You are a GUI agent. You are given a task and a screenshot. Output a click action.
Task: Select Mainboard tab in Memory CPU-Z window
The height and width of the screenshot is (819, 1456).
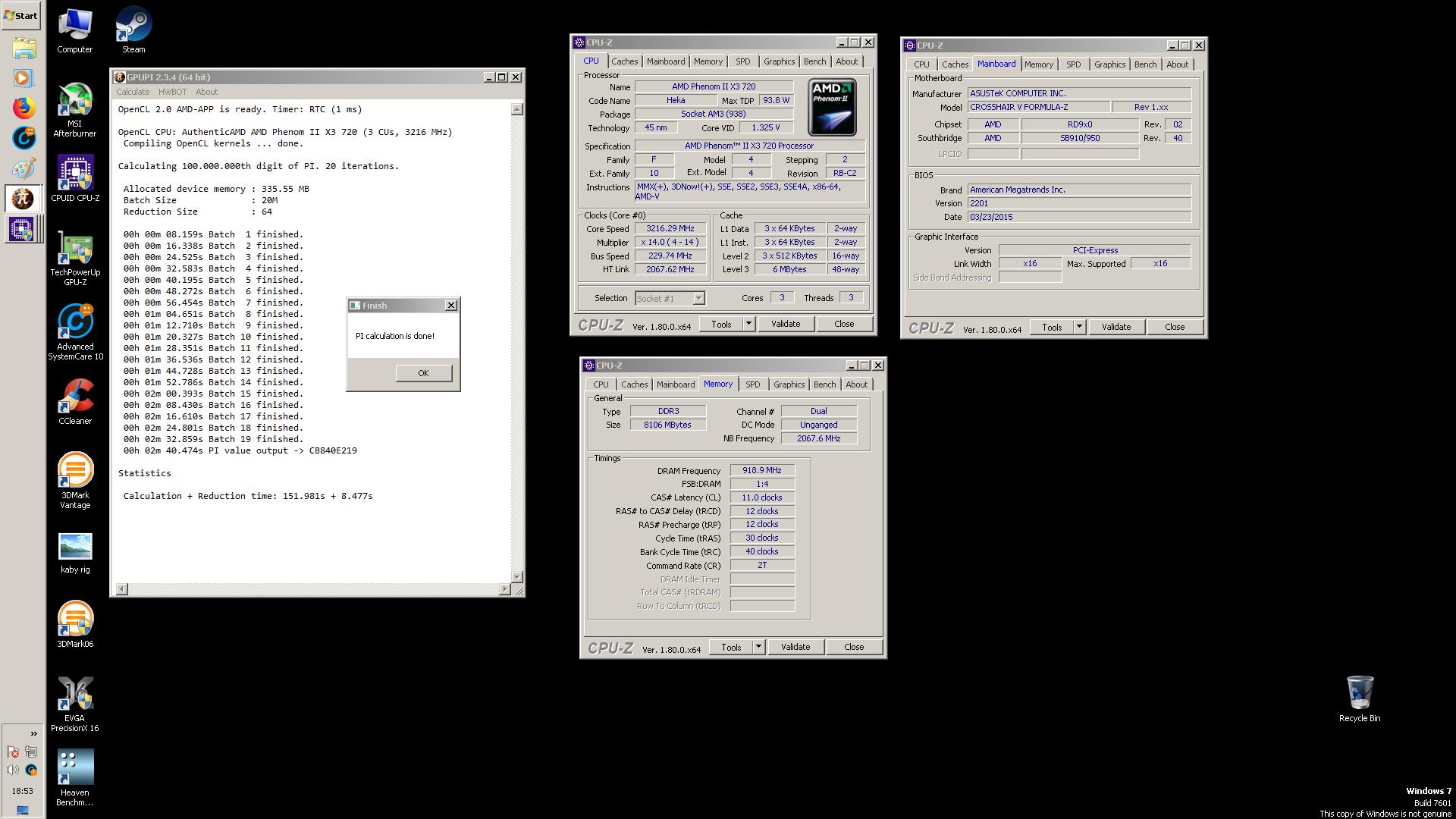675,384
